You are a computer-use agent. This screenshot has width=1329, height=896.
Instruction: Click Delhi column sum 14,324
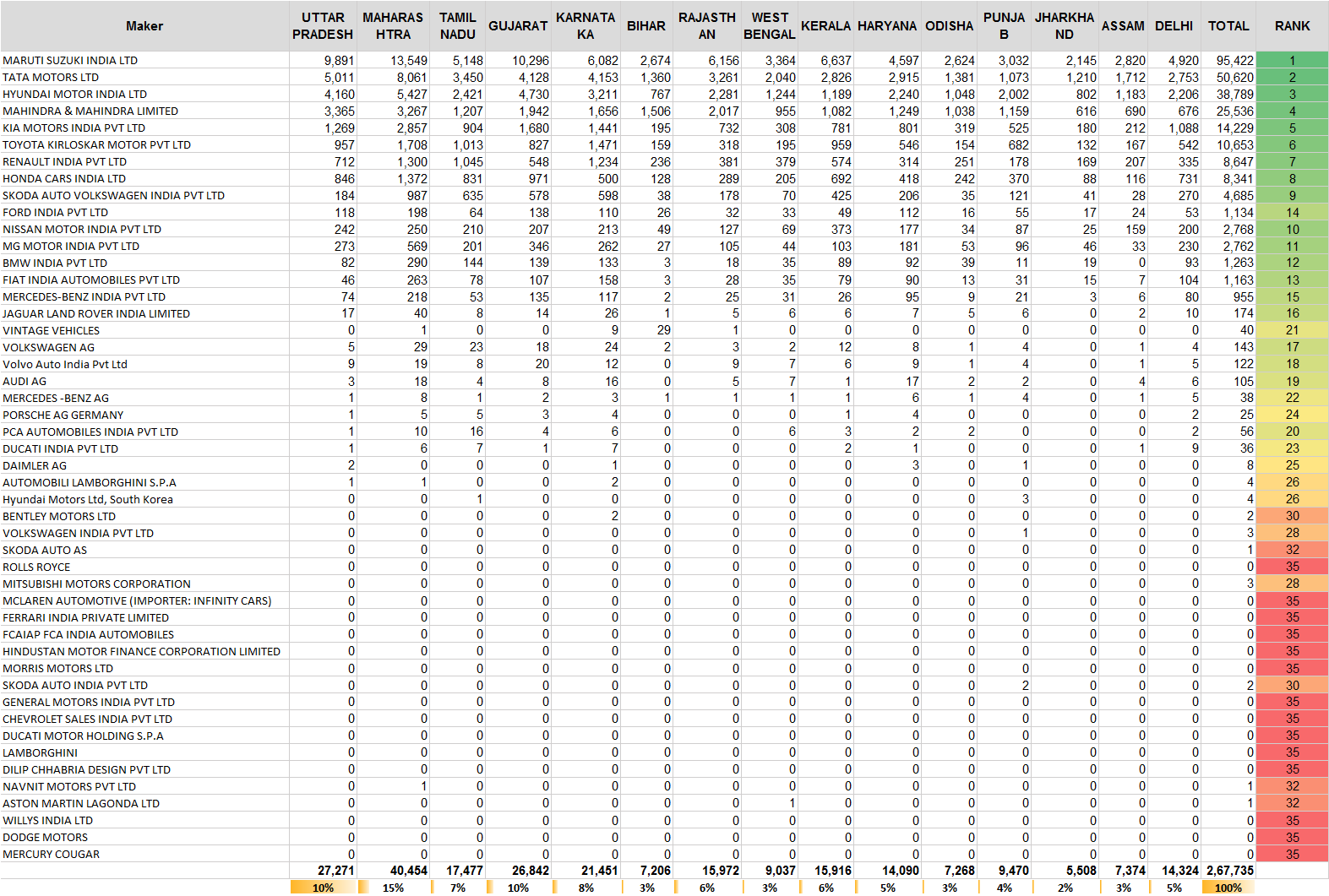click(1174, 871)
